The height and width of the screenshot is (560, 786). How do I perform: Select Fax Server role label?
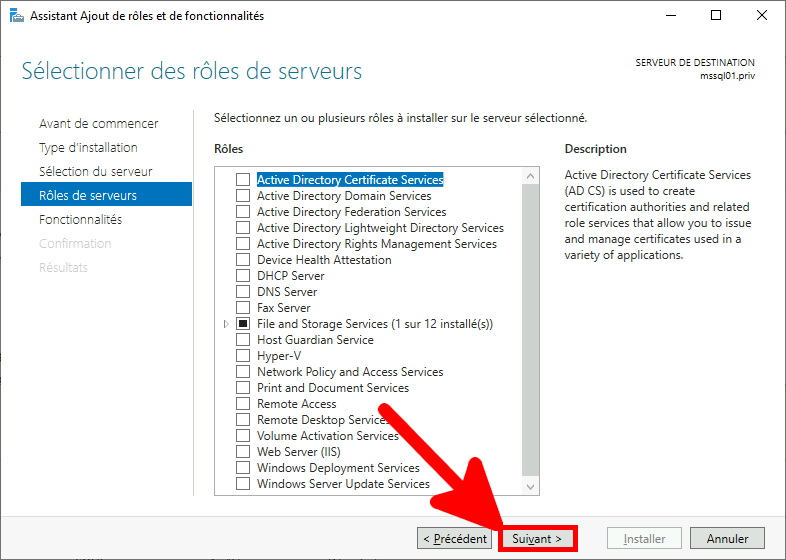(284, 308)
